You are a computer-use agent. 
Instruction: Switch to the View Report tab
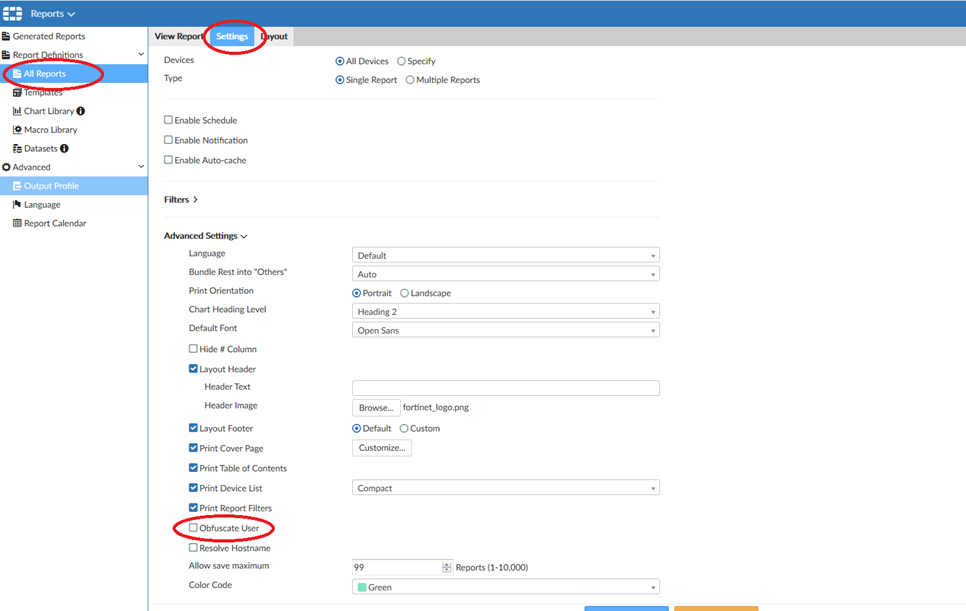click(x=179, y=36)
